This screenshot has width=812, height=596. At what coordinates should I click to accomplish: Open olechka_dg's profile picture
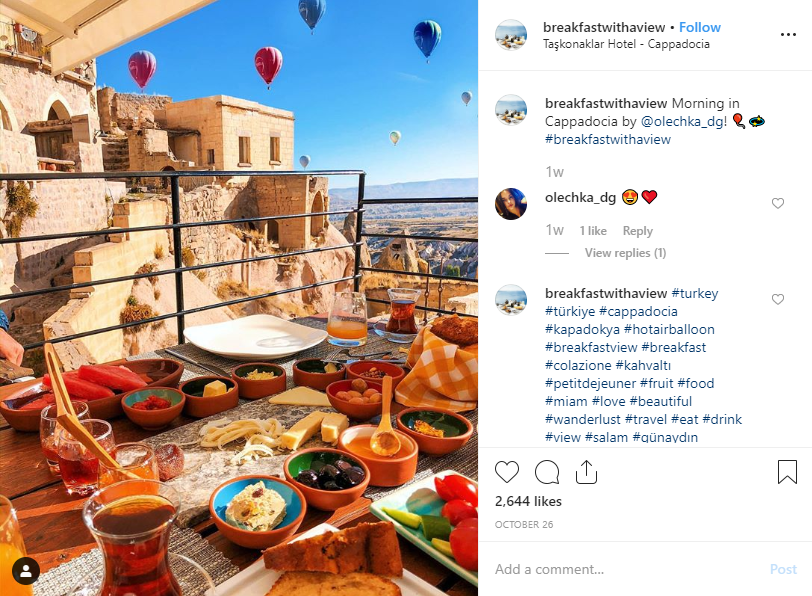(511, 204)
